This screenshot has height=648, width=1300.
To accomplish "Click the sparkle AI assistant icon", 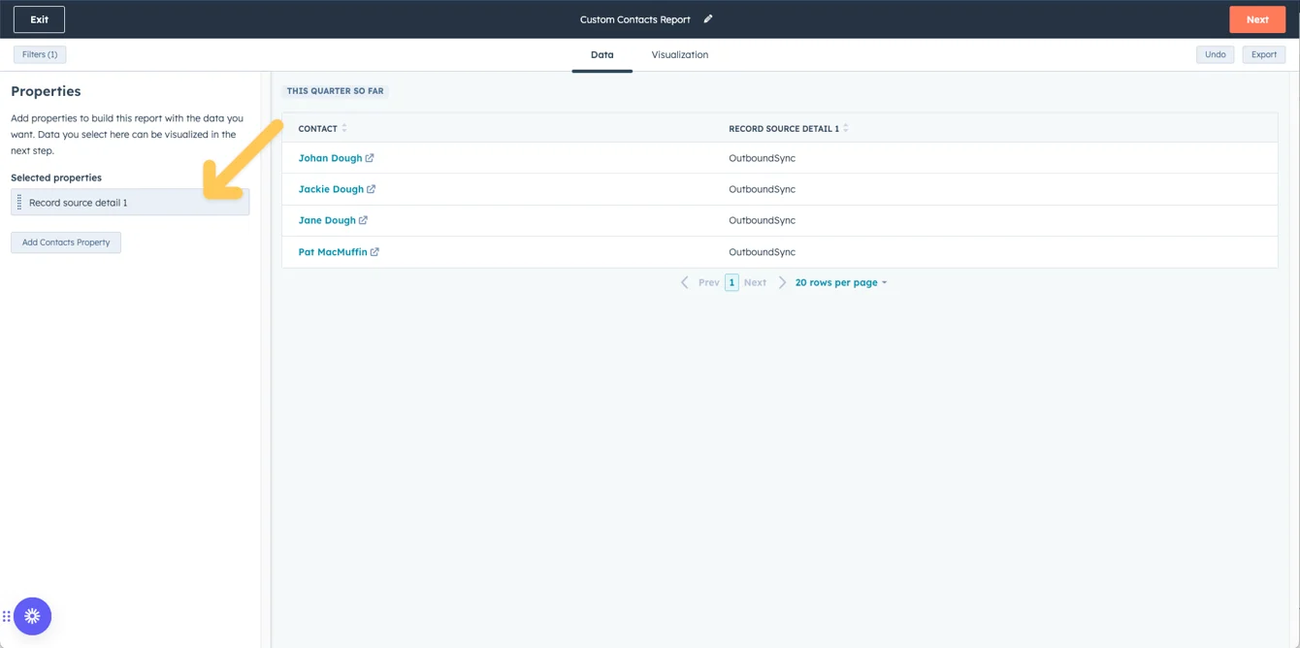I will tap(32, 616).
